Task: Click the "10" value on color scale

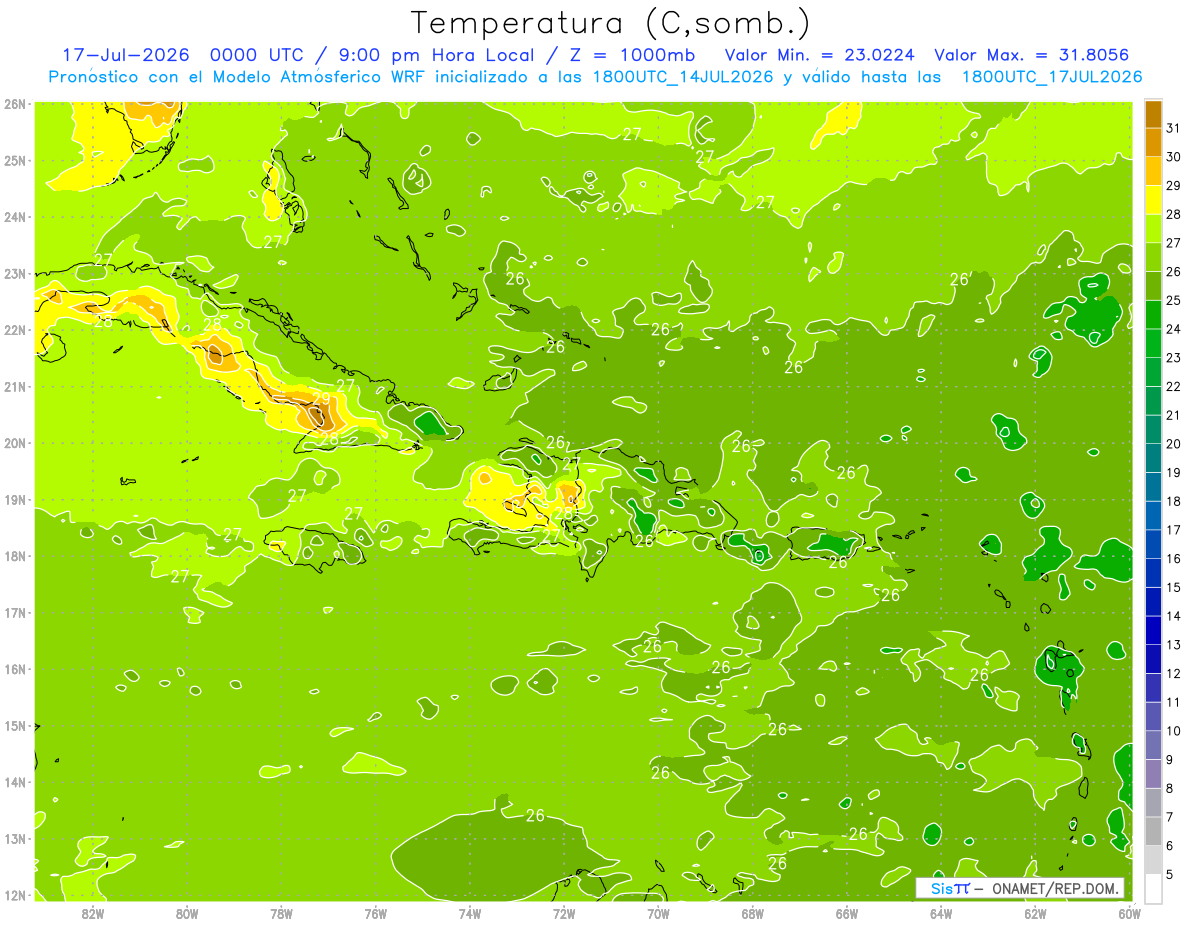Action: click(x=1174, y=731)
